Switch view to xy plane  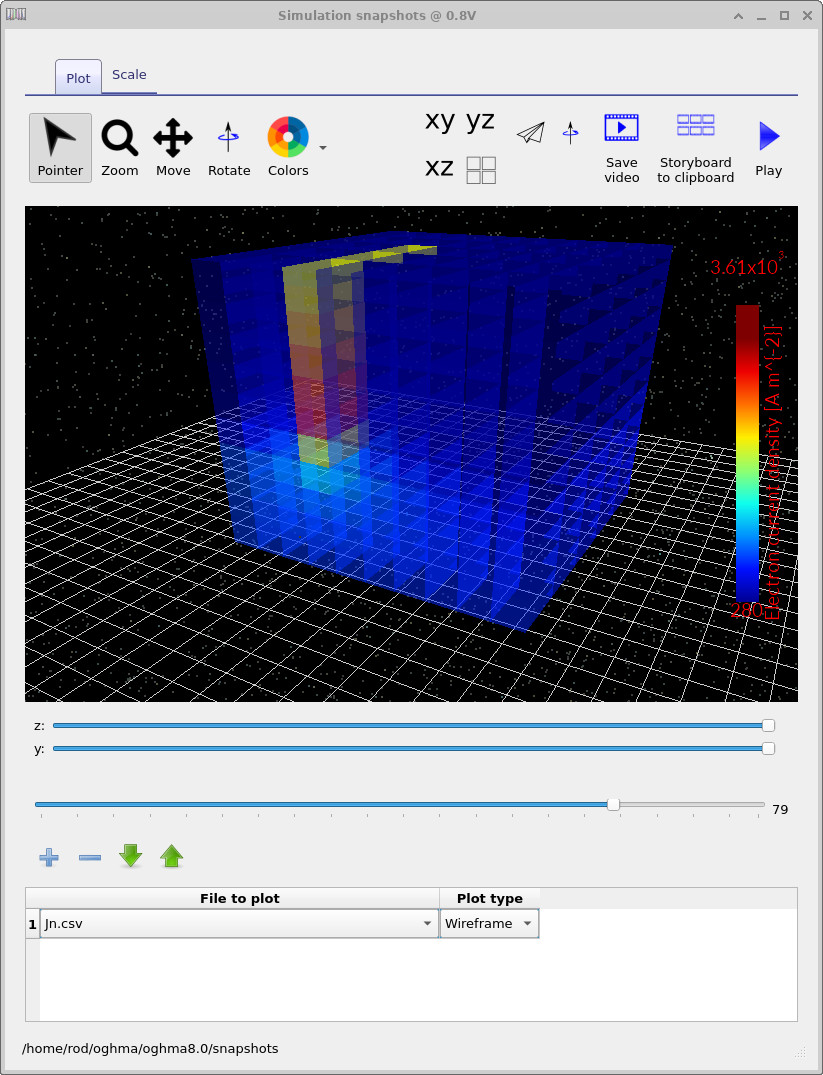pyautogui.click(x=439, y=120)
